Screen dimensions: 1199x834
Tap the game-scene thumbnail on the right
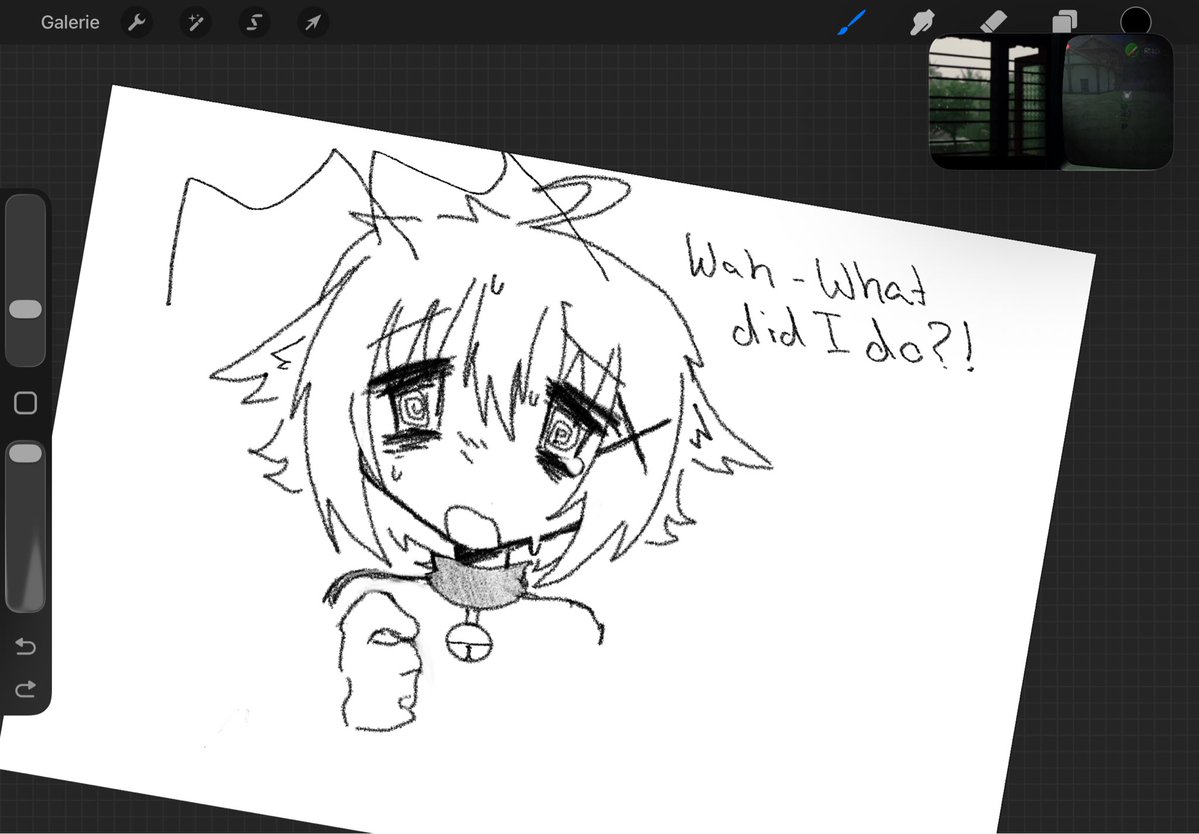click(x=1119, y=102)
